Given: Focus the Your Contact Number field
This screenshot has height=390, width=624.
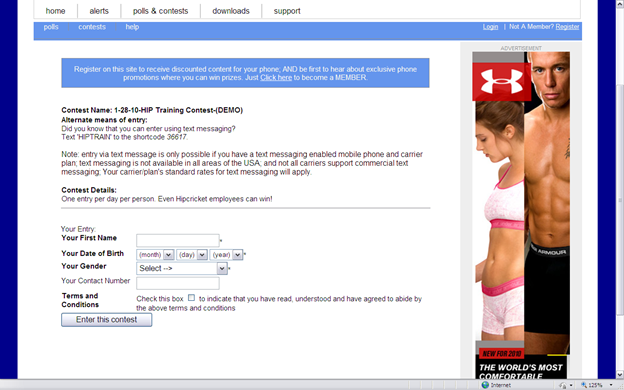Looking at the screenshot, I should pyautogui.click(x=177, y=283).
